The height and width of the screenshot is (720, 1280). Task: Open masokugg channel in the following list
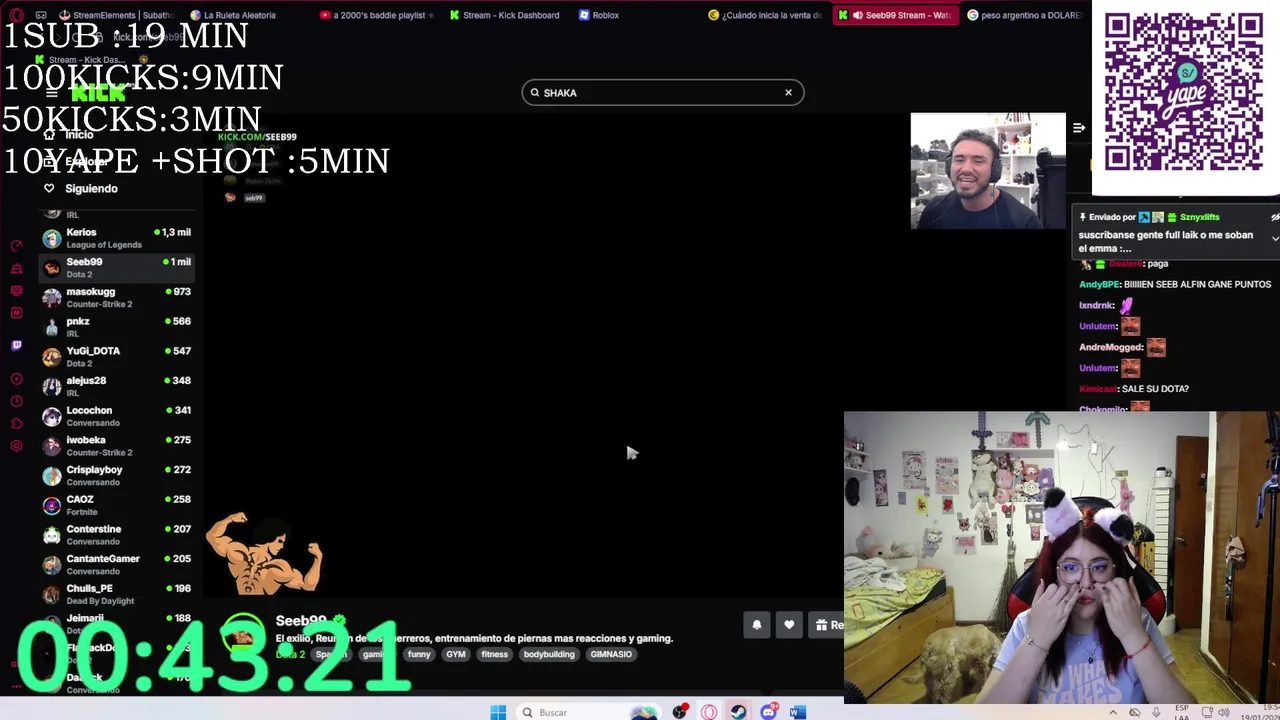coord(116,297)
